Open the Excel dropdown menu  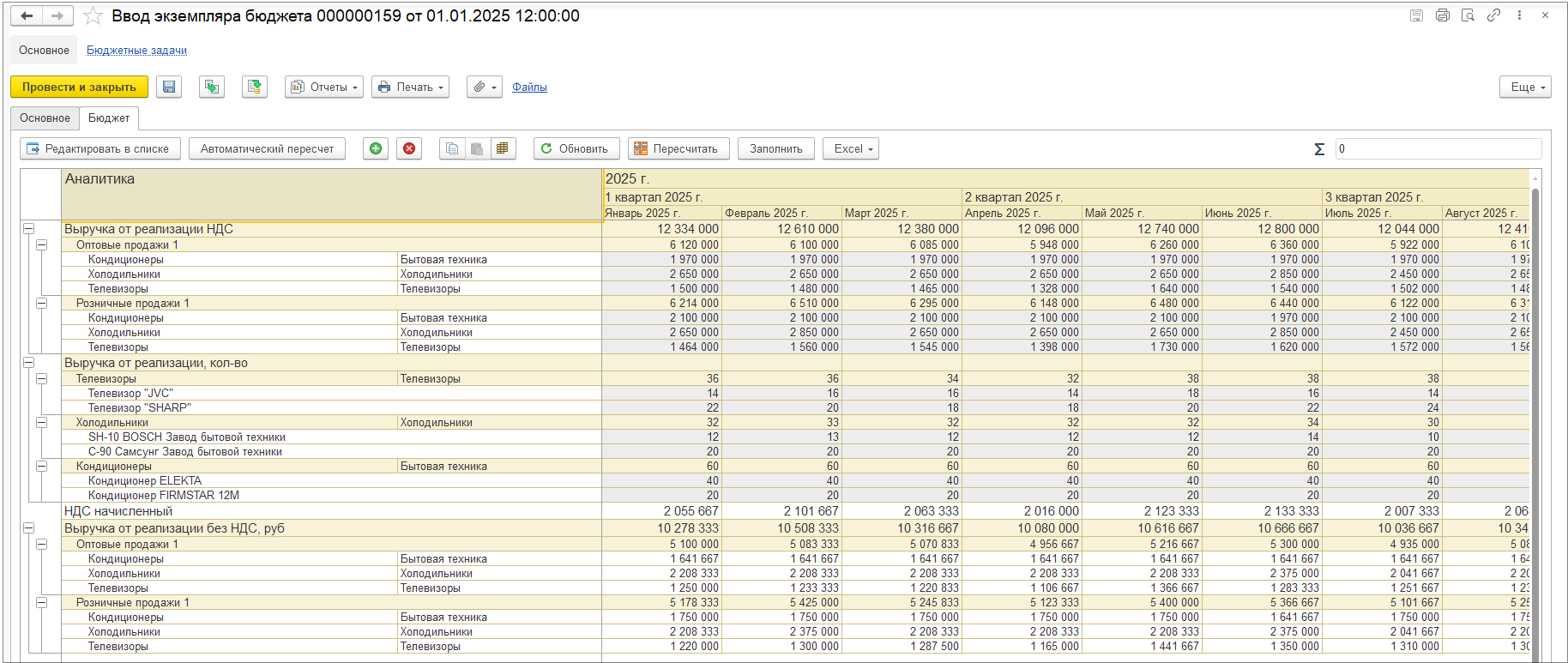[x=851, y=148]
